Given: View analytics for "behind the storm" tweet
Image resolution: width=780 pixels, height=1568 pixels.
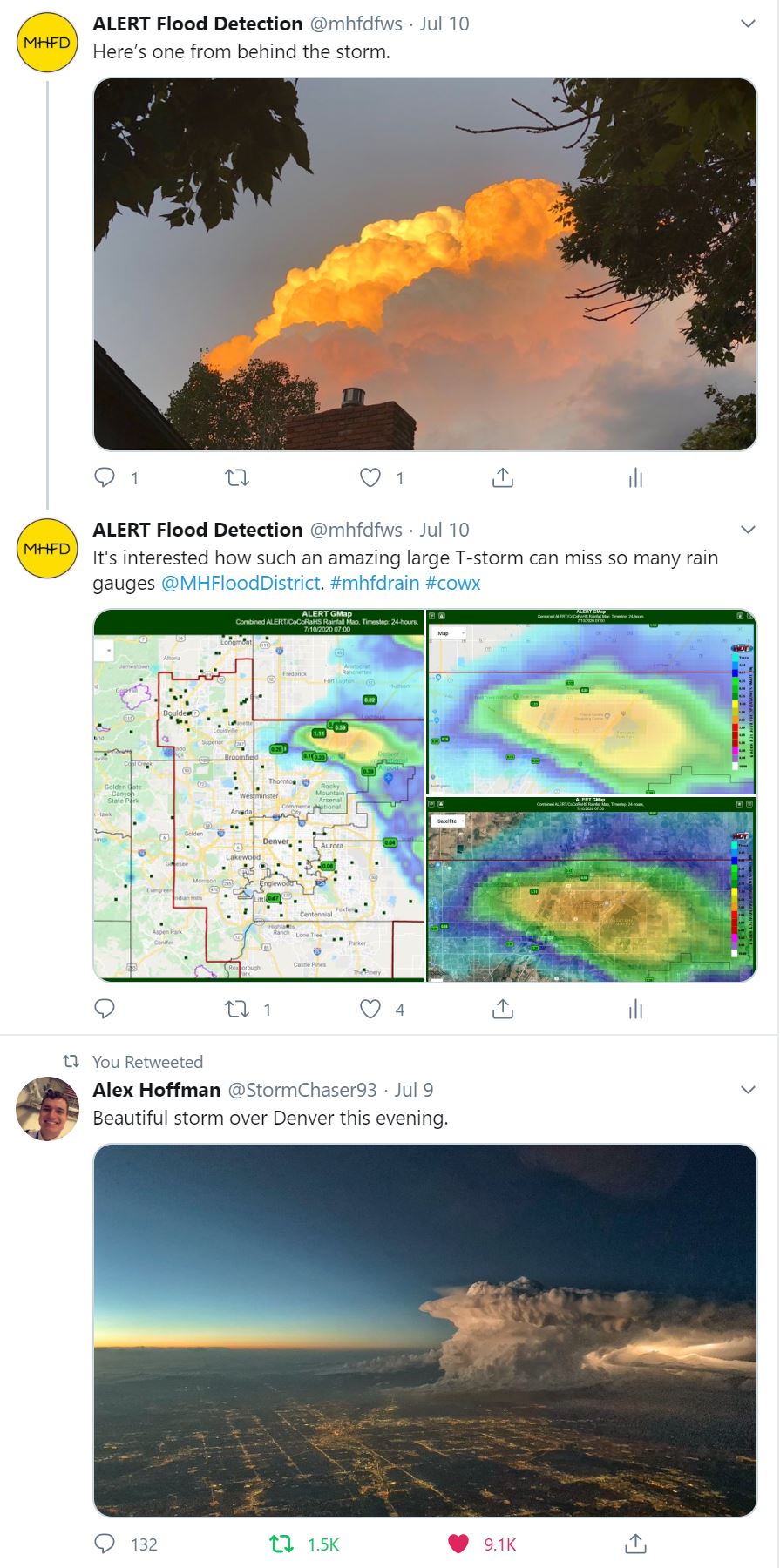Looking at the screenshot, I should point(635,477).
